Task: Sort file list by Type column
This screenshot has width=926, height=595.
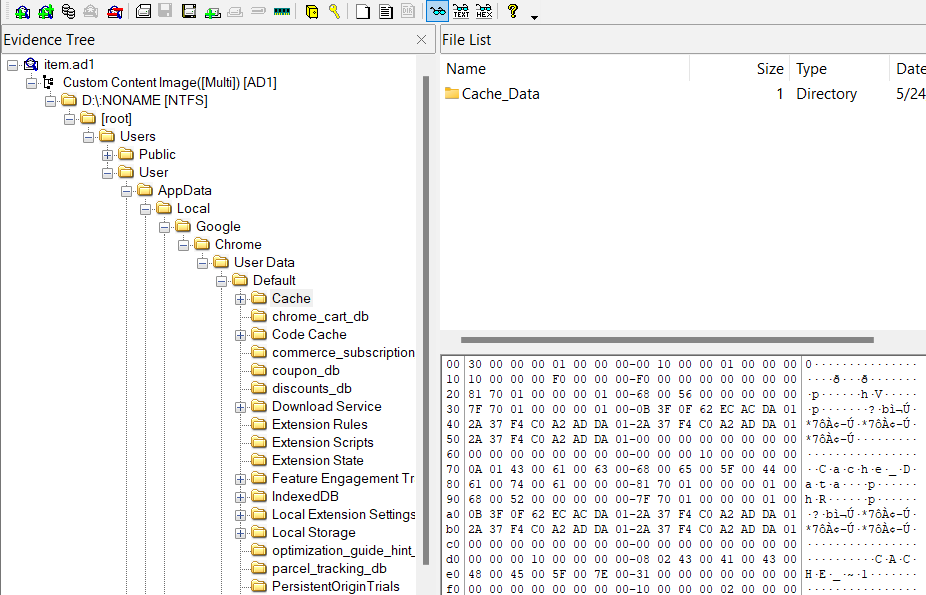Action: coord(839,69)
